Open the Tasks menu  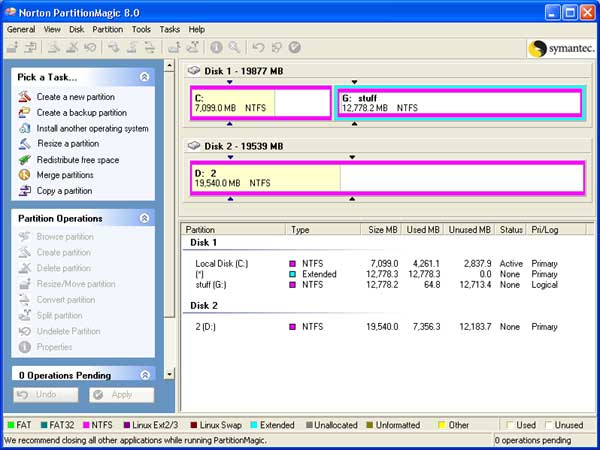(x=170, y=29)
